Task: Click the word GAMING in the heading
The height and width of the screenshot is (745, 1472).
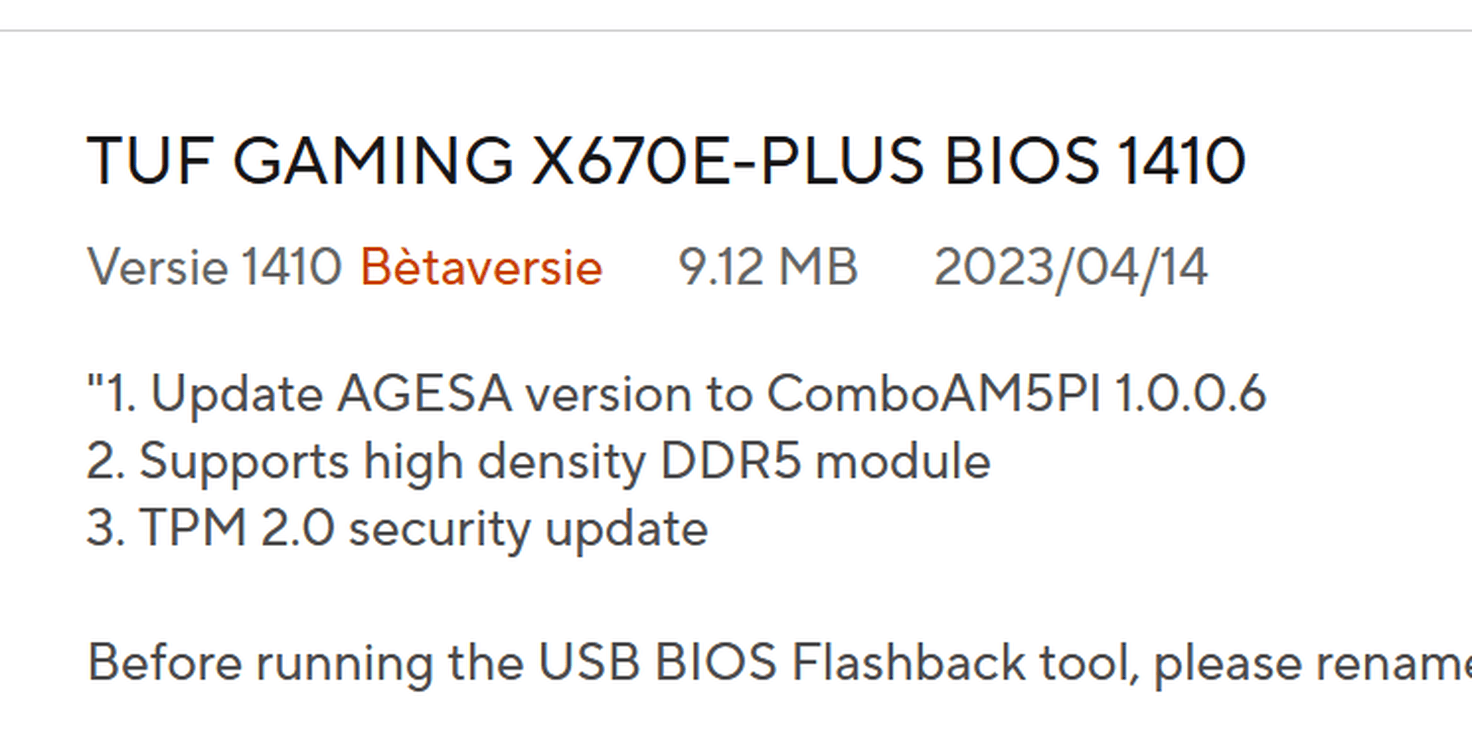Action: click(x=372, y=161)
